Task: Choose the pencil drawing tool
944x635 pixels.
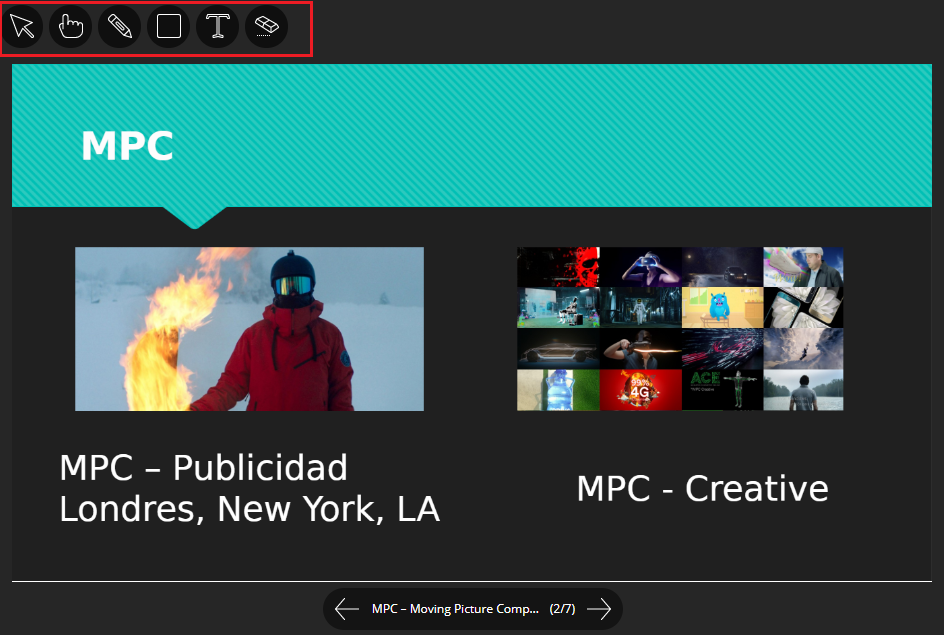Action: (x=119, y=26)
